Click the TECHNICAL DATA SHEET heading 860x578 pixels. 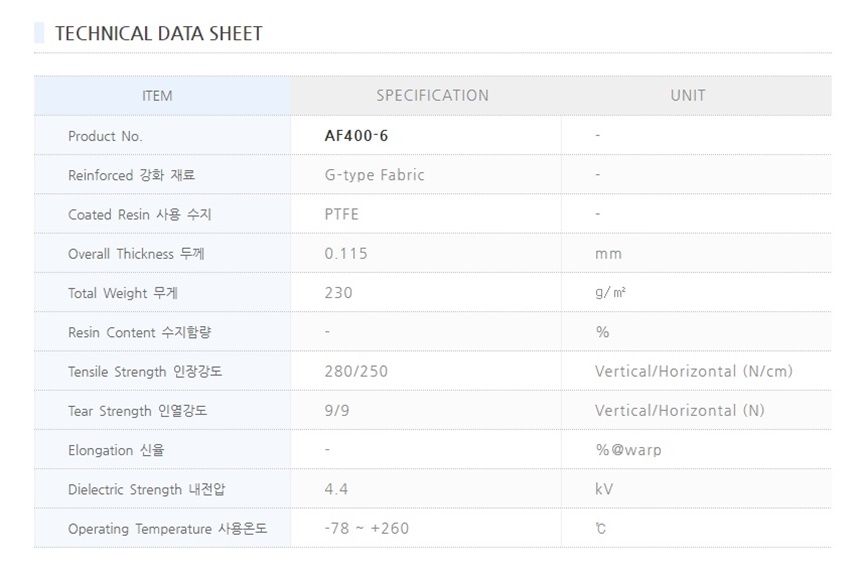(158, 33)
